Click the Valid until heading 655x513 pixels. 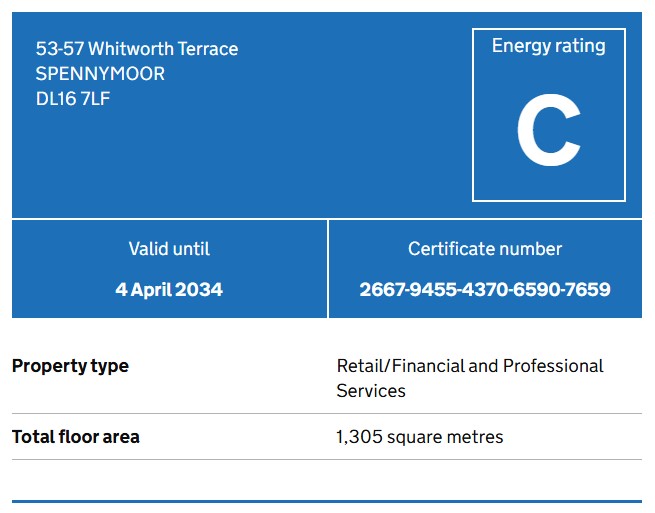169,249
